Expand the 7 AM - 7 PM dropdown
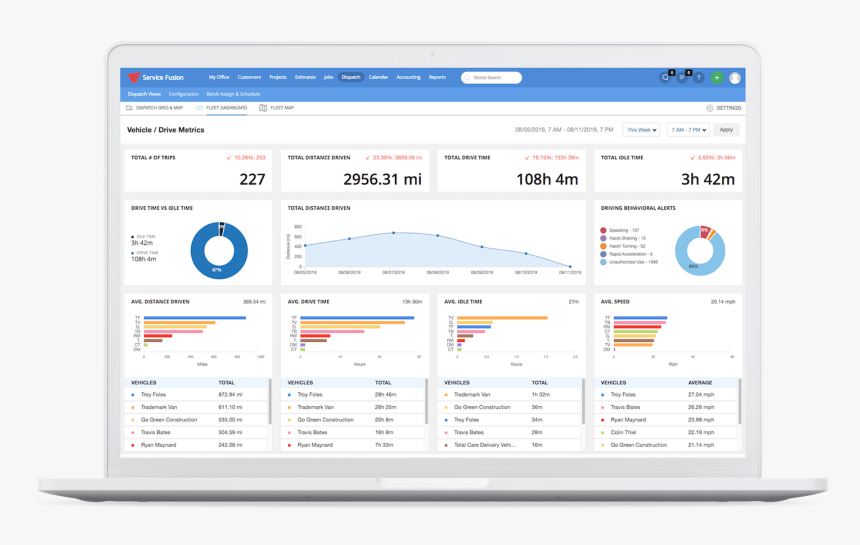The height and width of the screenshot is (545, 860). [x=688, y=130]
